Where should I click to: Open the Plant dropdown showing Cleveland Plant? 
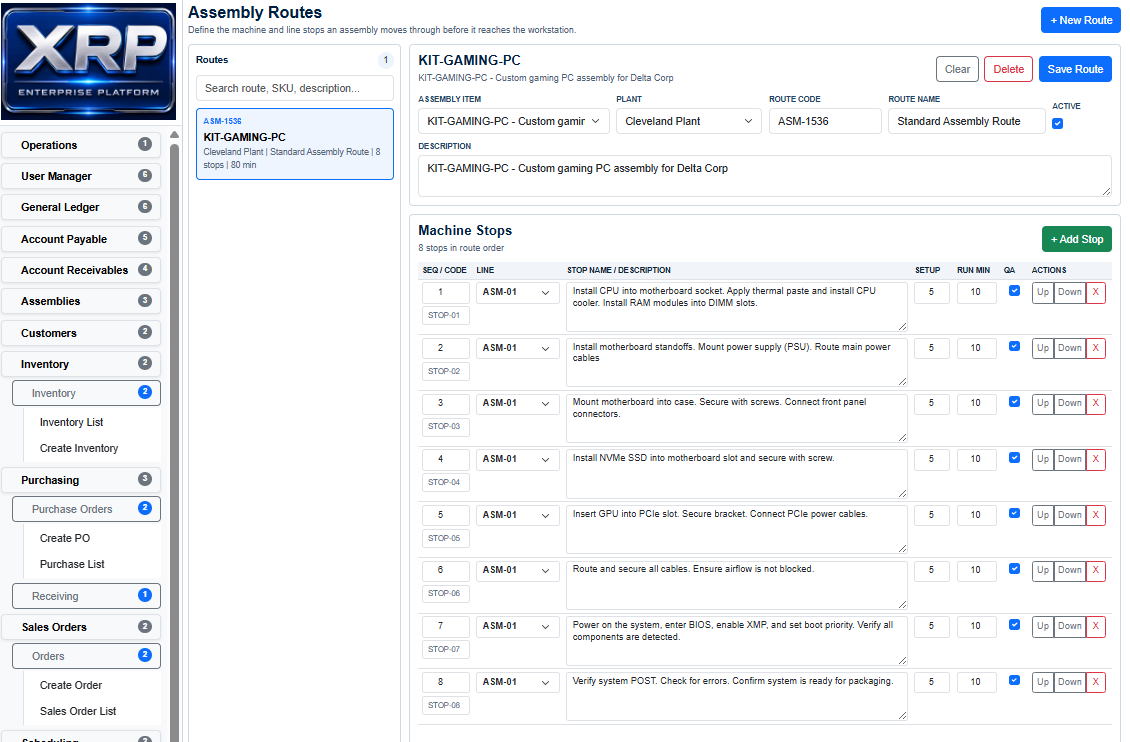(688, 121)
